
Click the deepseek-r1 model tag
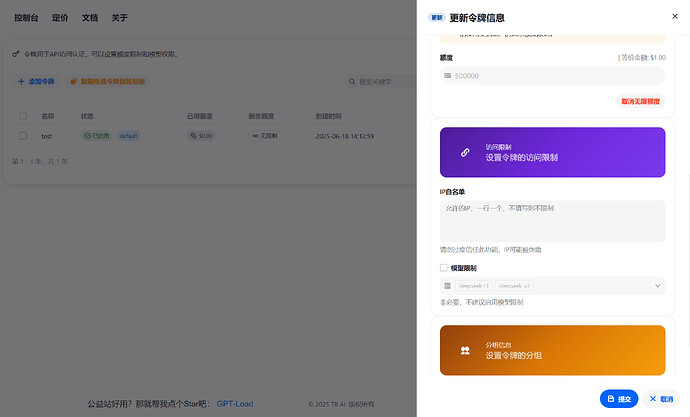pos(473,286)
